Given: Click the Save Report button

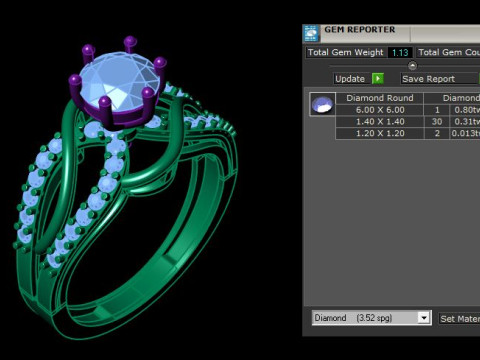Looking at the screenshot, I should [x=439, y=79].
